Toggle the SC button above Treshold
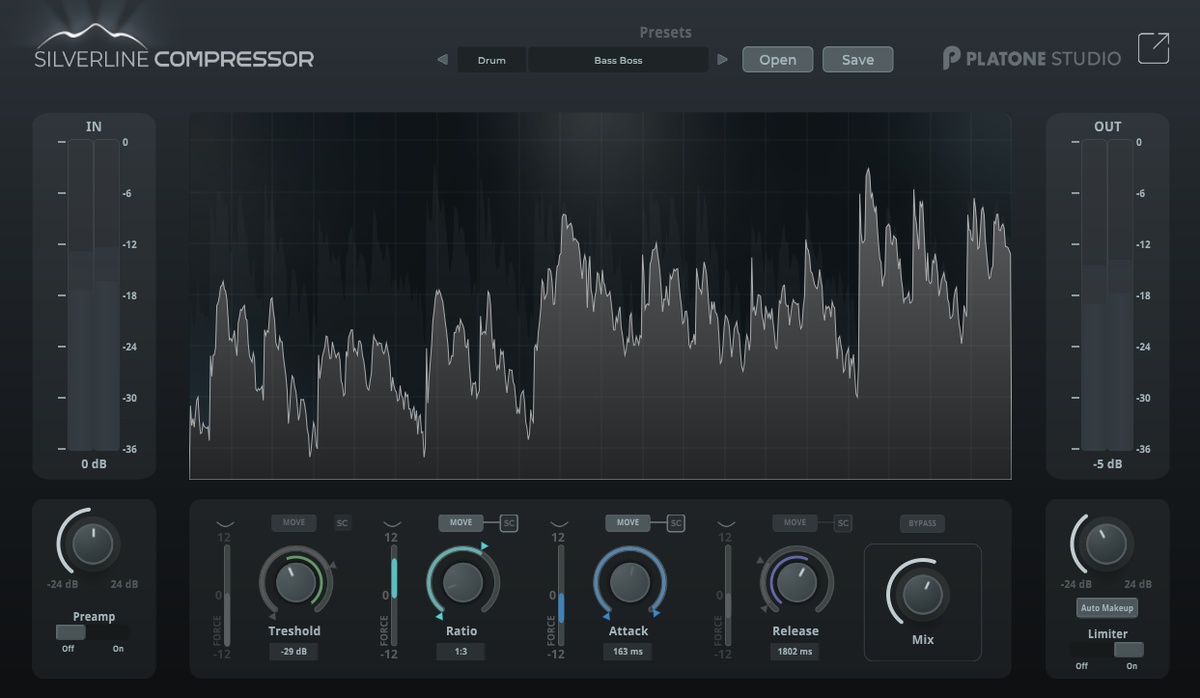The image size is (1200, 698). point(343,523)
